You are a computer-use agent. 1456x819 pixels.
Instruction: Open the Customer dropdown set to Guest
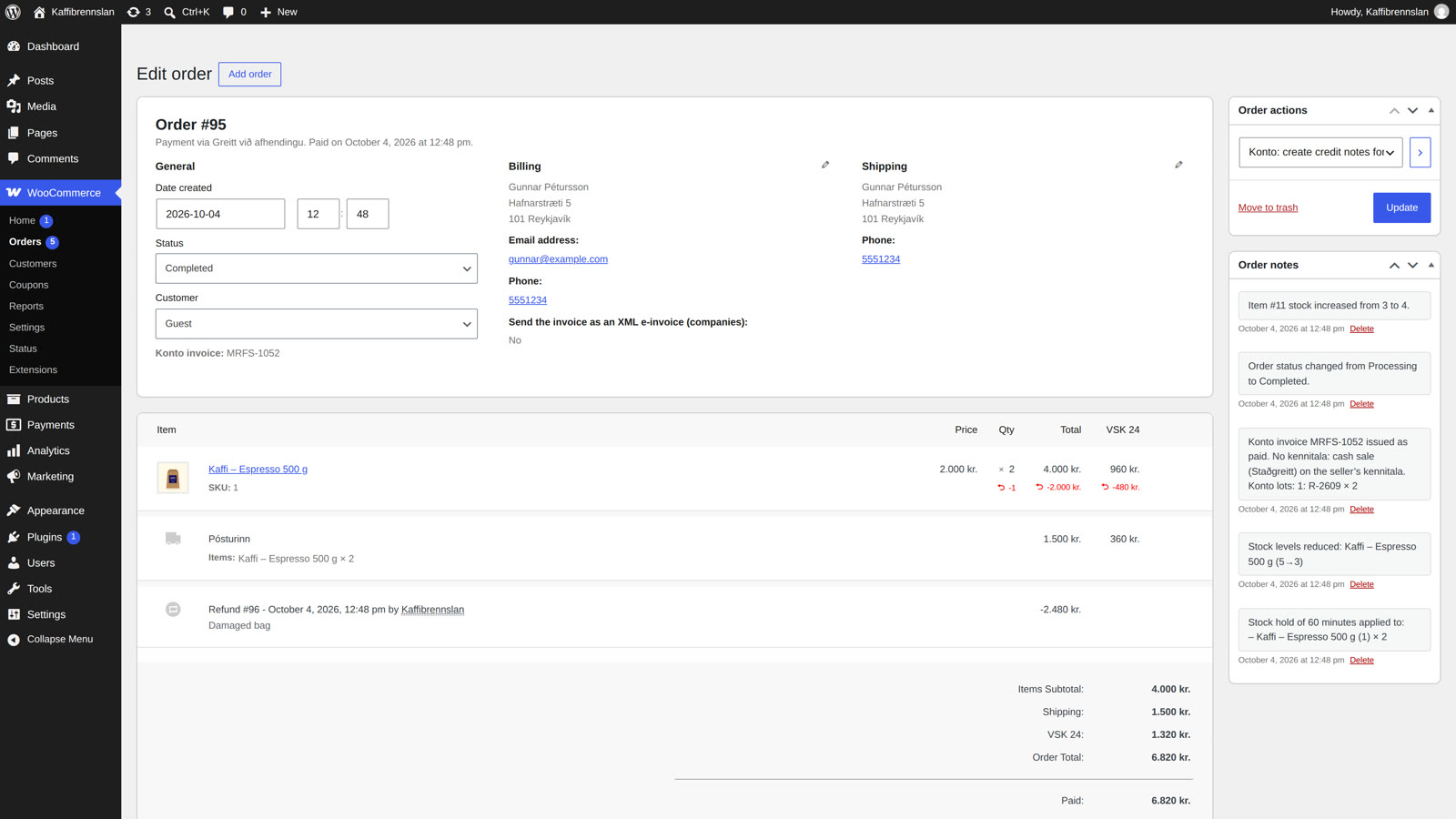[x=317, y=324]
